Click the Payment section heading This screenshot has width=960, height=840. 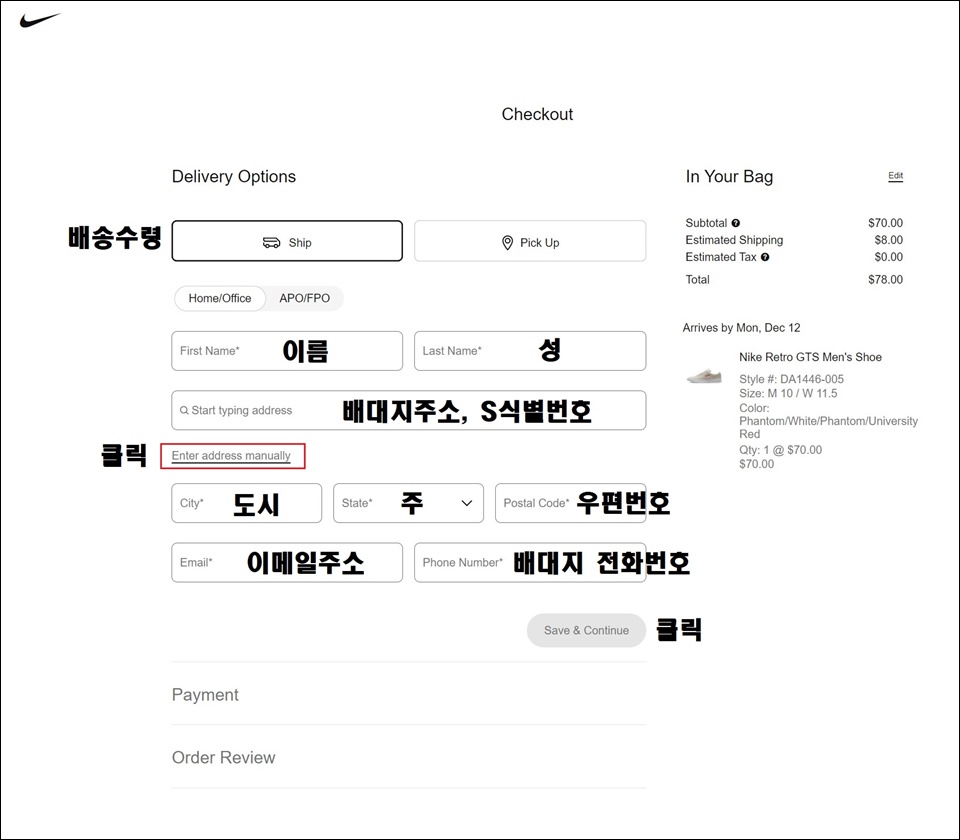205,695
